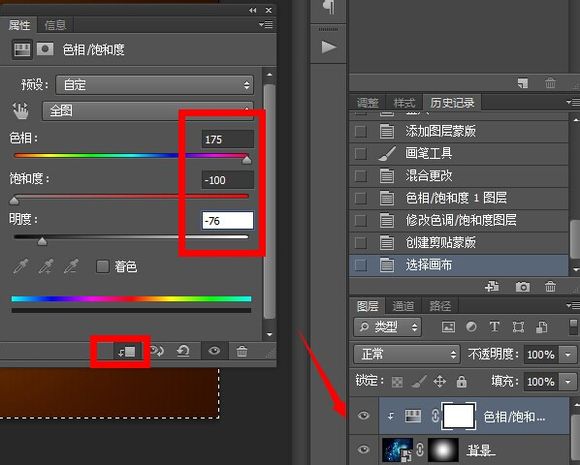580x465 pixels.
Task: Lock all padlock icon
Action: click(461, 381)
